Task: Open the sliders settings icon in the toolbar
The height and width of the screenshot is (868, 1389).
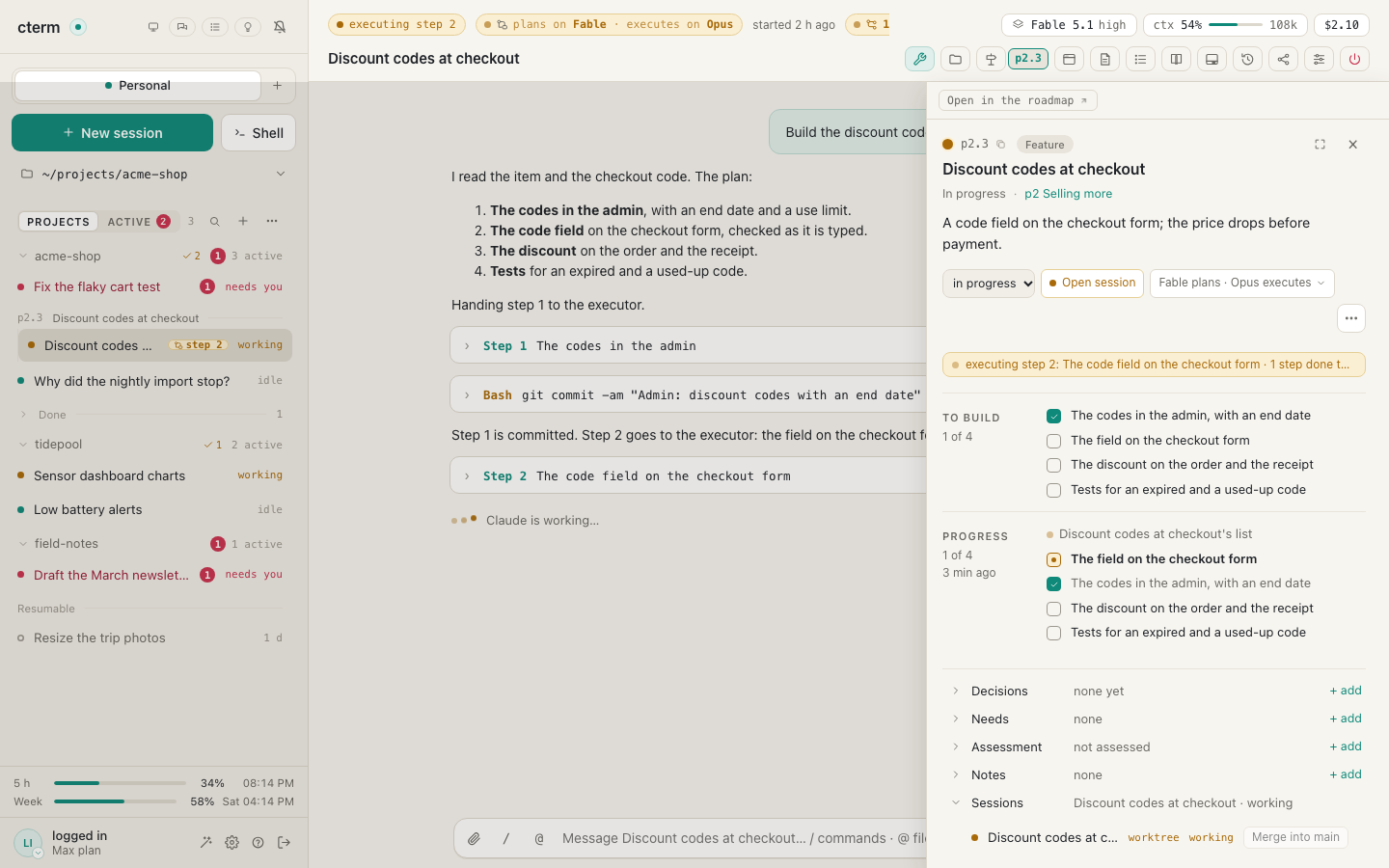Action: coord(1319,59)
